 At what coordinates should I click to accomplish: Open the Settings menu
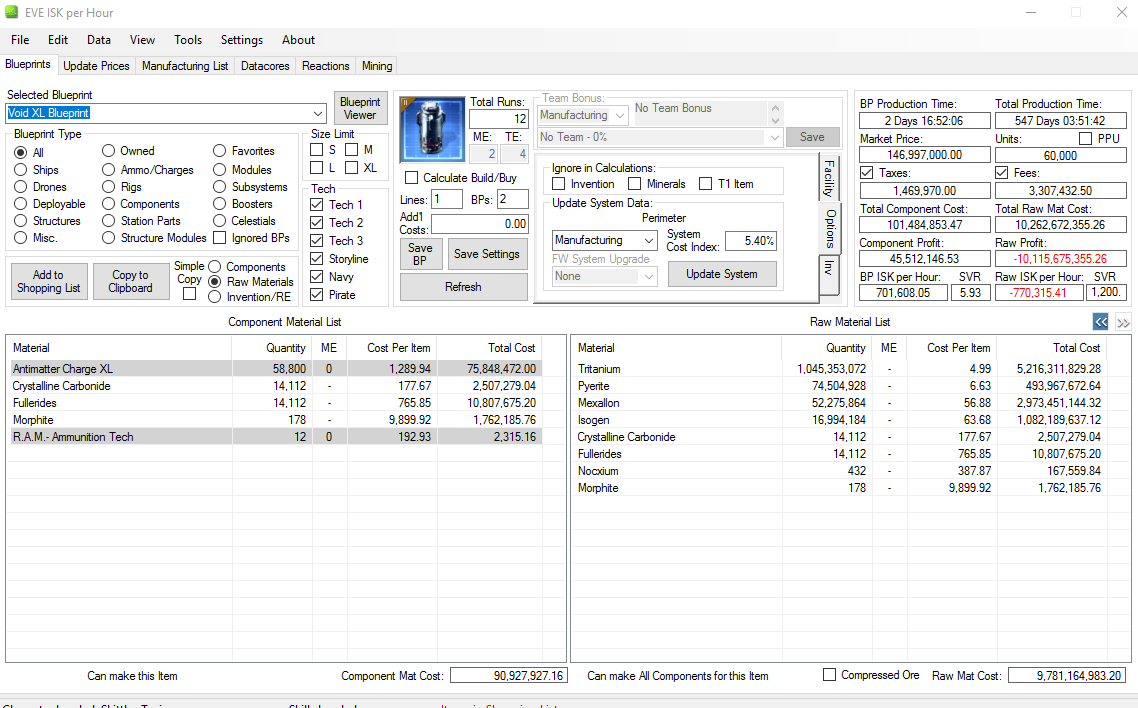[242, 40]
